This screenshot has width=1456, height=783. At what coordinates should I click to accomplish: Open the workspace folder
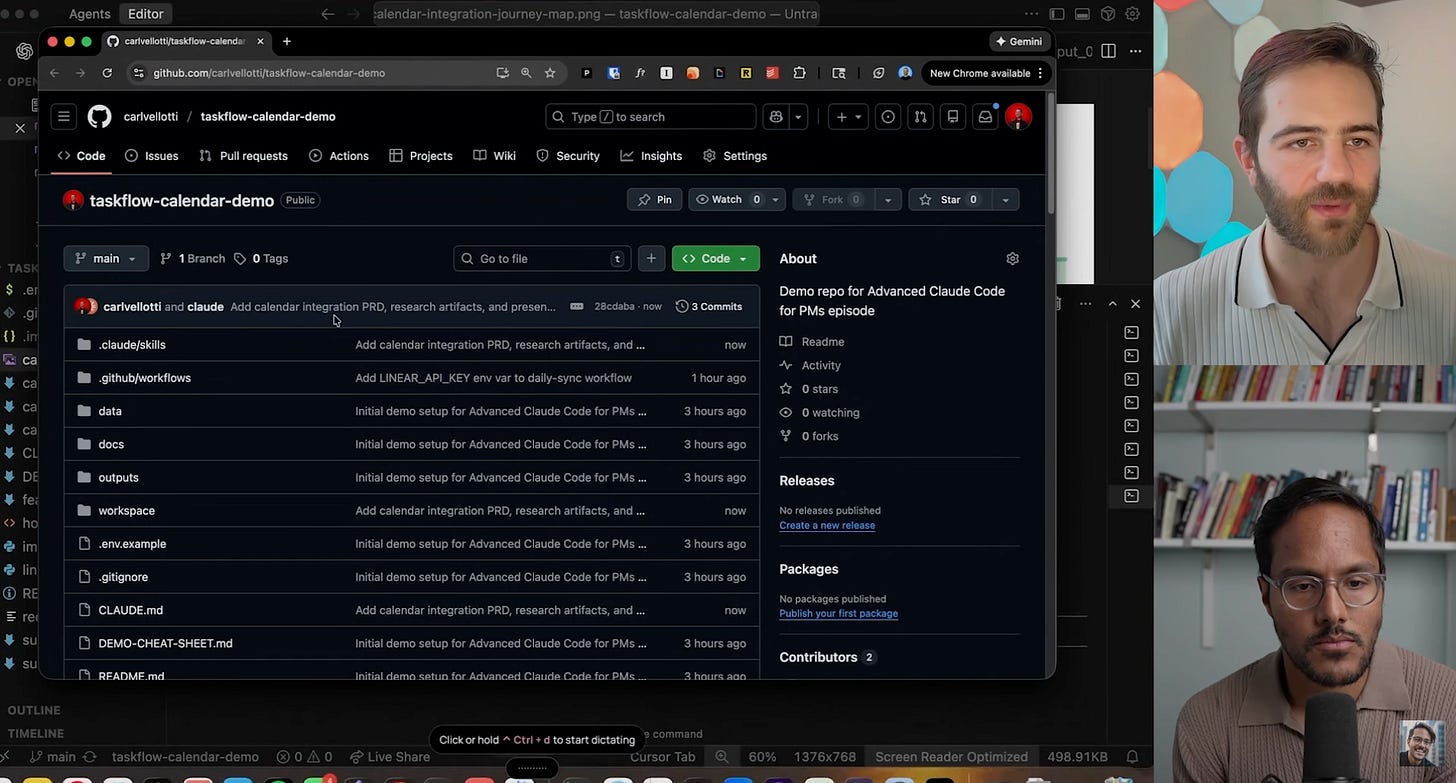click(127, 510)
